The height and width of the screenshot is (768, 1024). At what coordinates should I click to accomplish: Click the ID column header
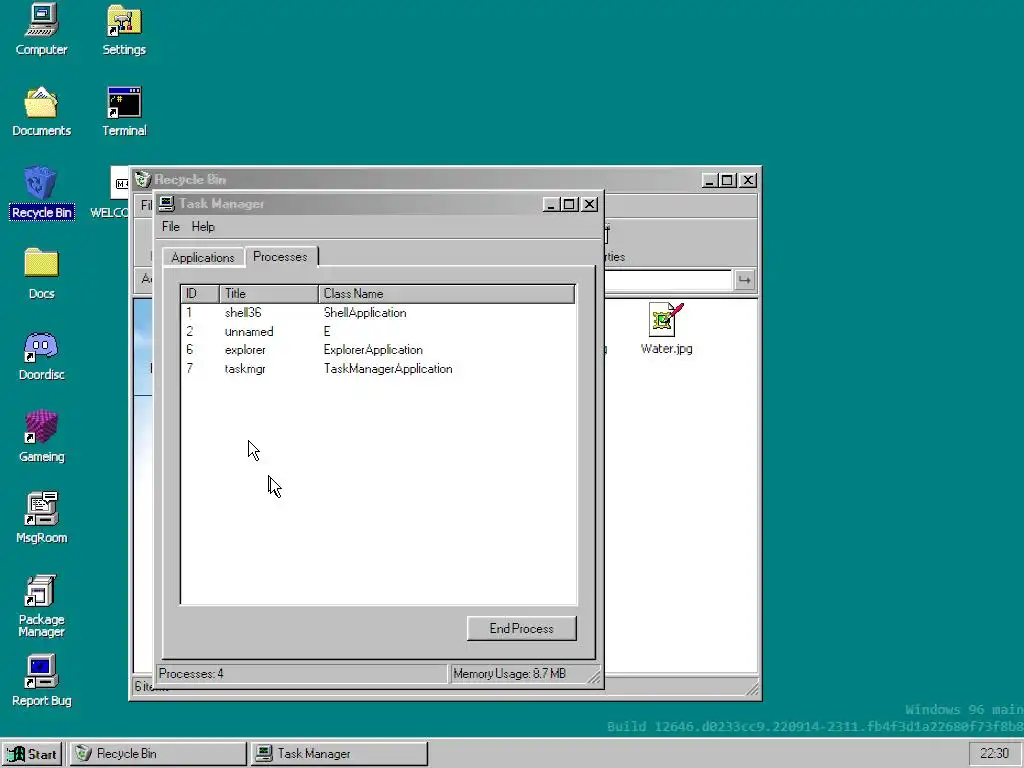coord(200,294)
